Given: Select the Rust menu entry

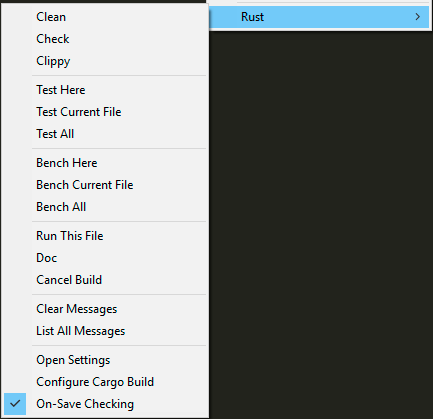Looking at the screenshot, I should click(x=319, y=17).
